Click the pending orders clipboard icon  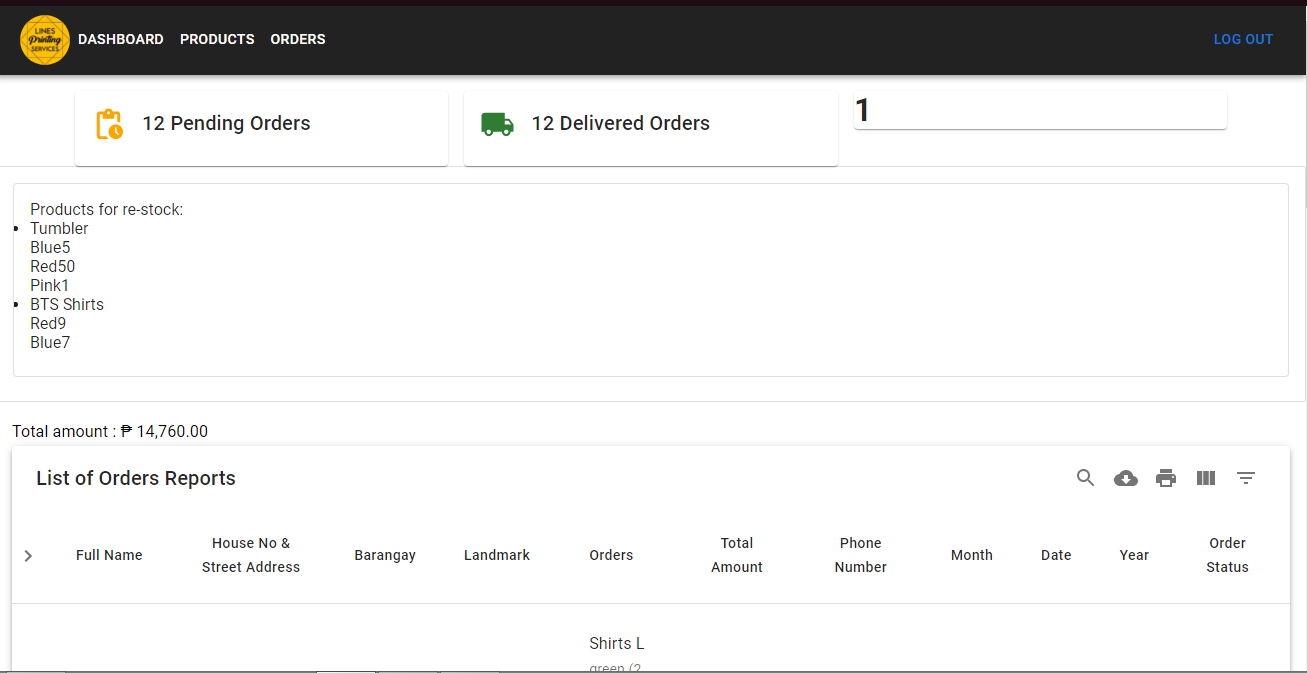[109, 124]
